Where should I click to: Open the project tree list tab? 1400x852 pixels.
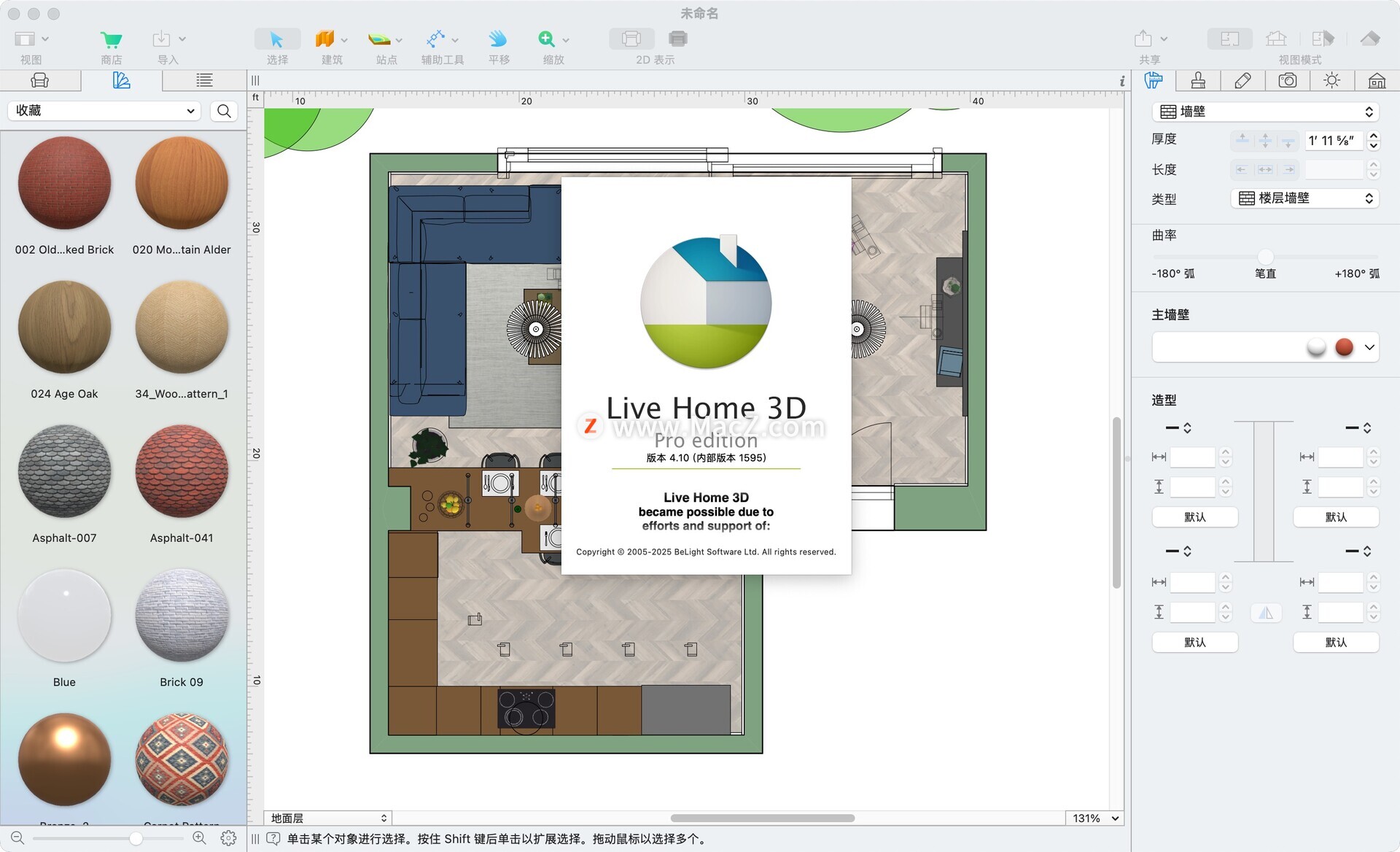tap(204, 81)
